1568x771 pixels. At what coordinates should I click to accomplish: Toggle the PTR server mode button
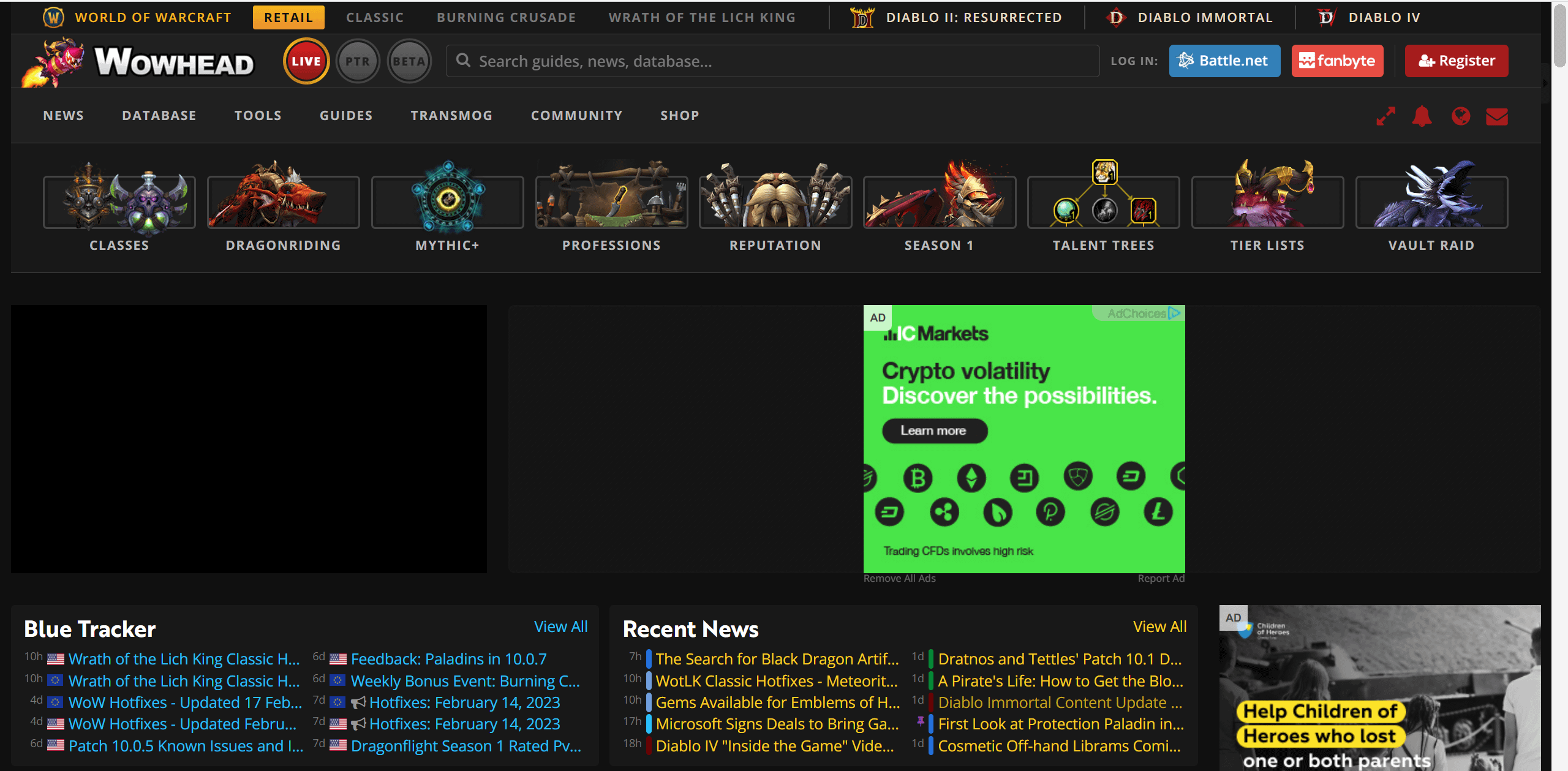pos(357,61)
